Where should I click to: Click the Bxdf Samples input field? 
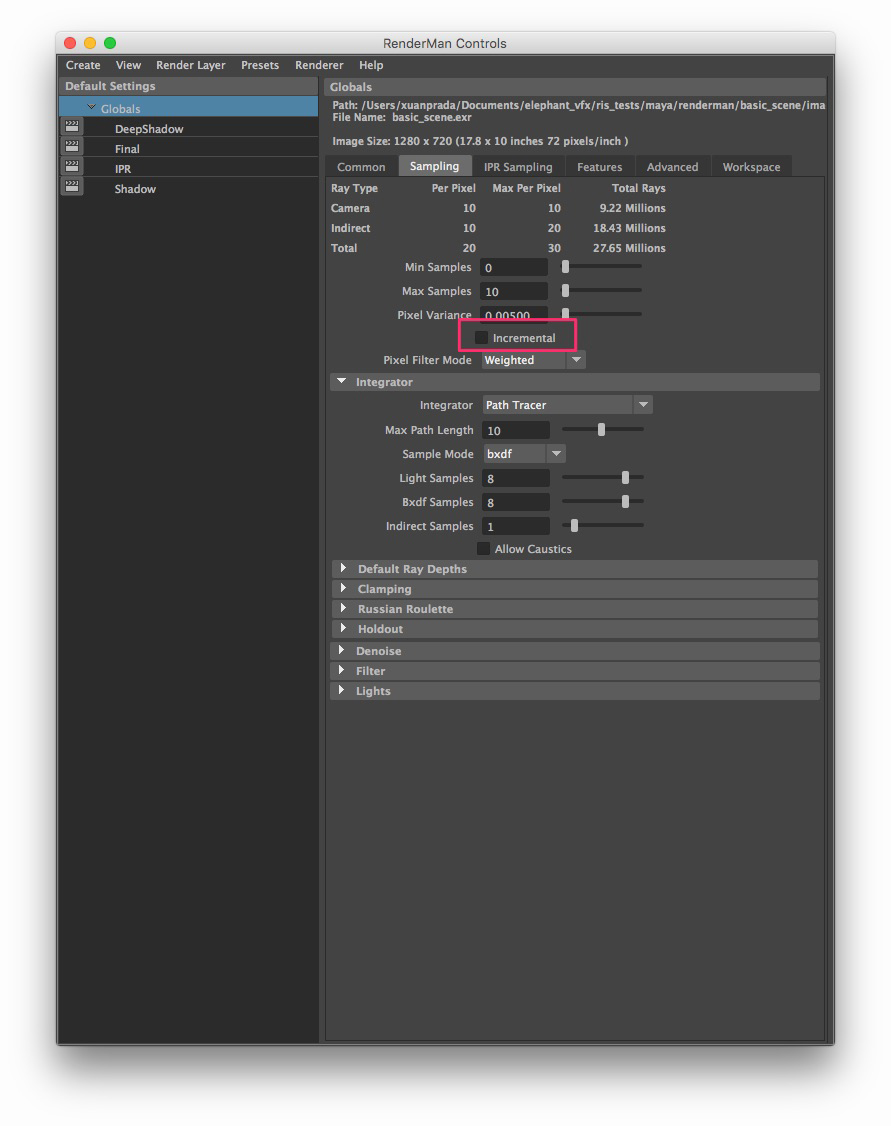(516, 502)
